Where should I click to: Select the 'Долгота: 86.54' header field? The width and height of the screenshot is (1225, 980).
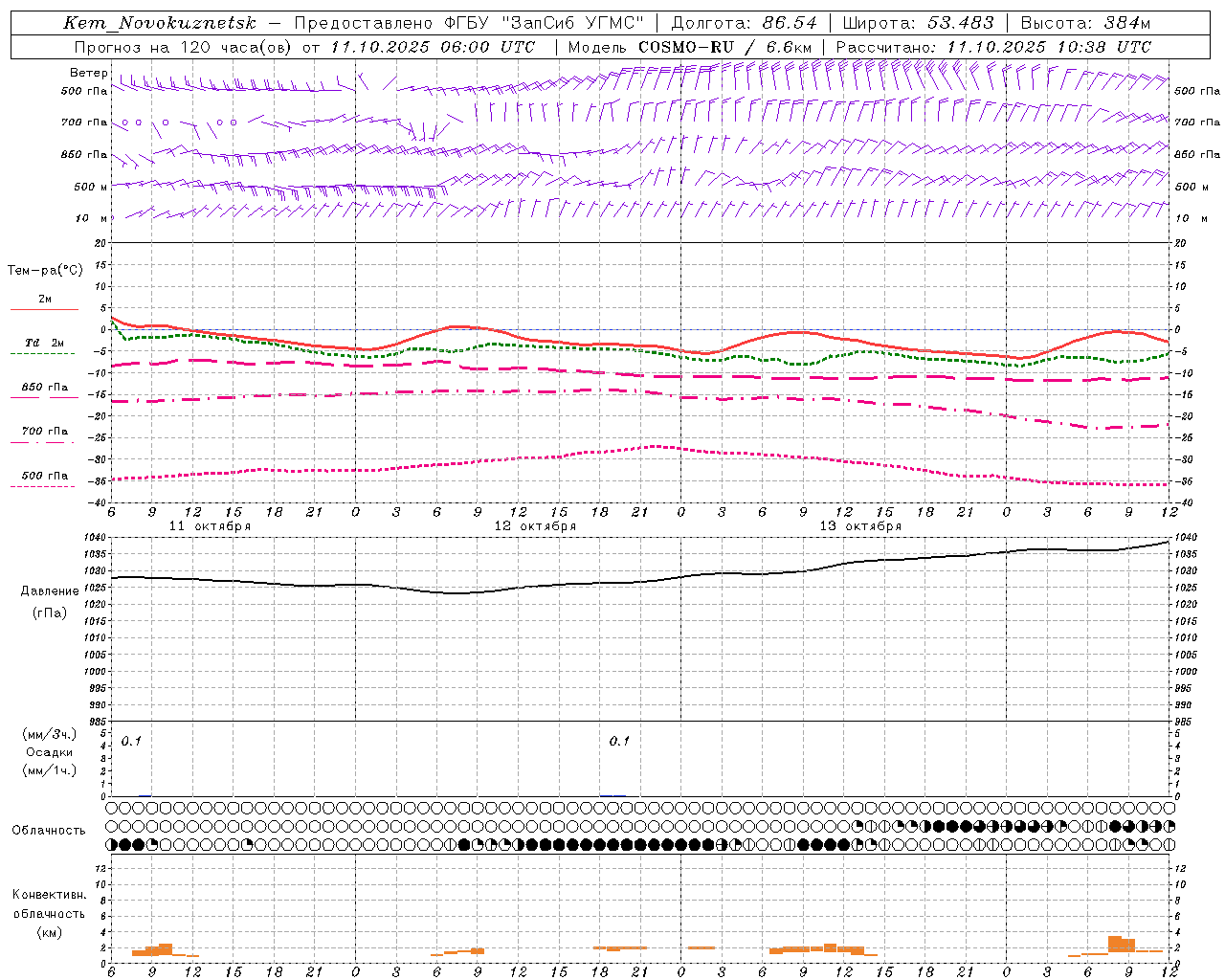(x=745, y=23)
